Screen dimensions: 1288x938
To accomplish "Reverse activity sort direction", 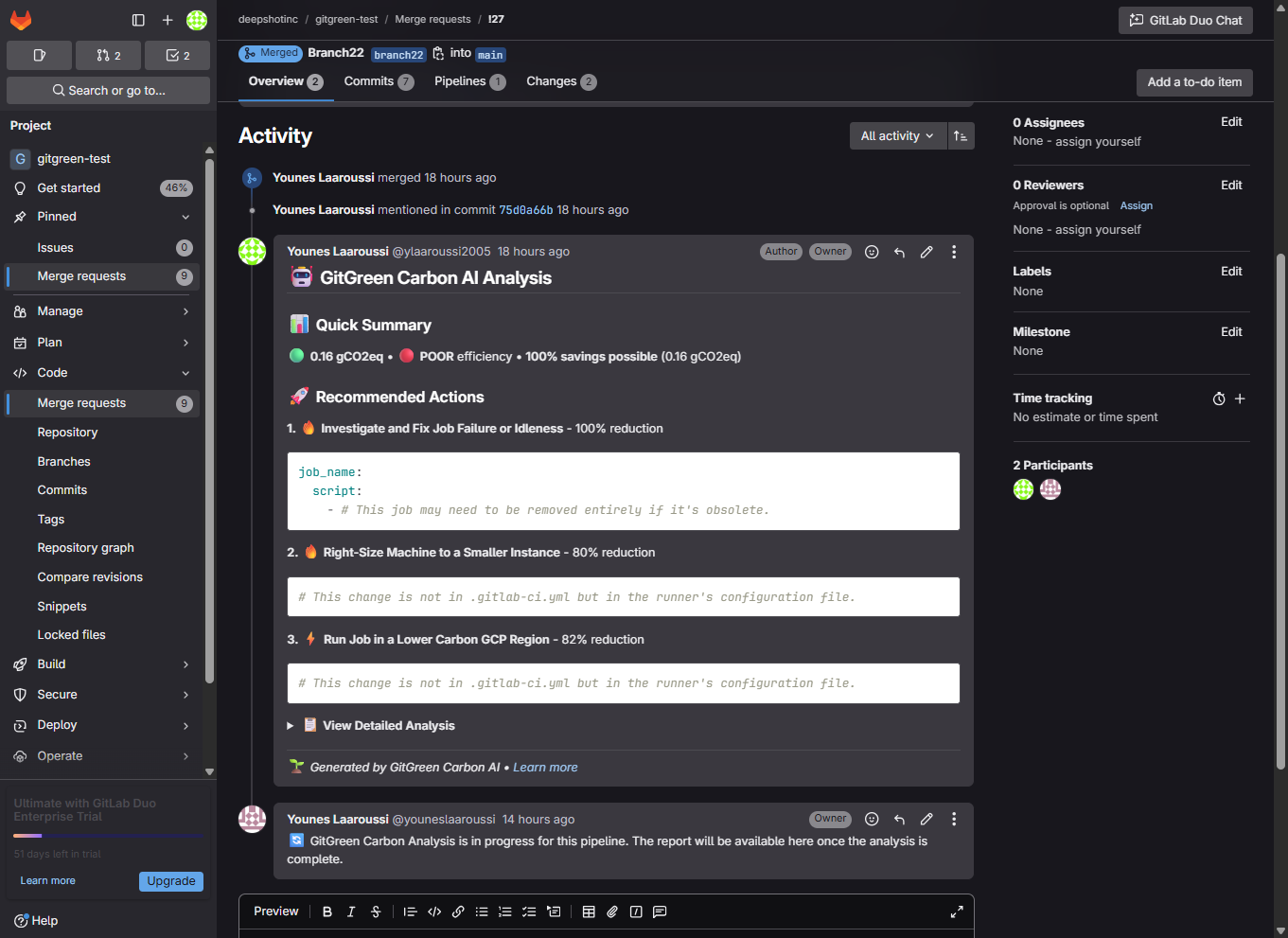I will [961, 136].
